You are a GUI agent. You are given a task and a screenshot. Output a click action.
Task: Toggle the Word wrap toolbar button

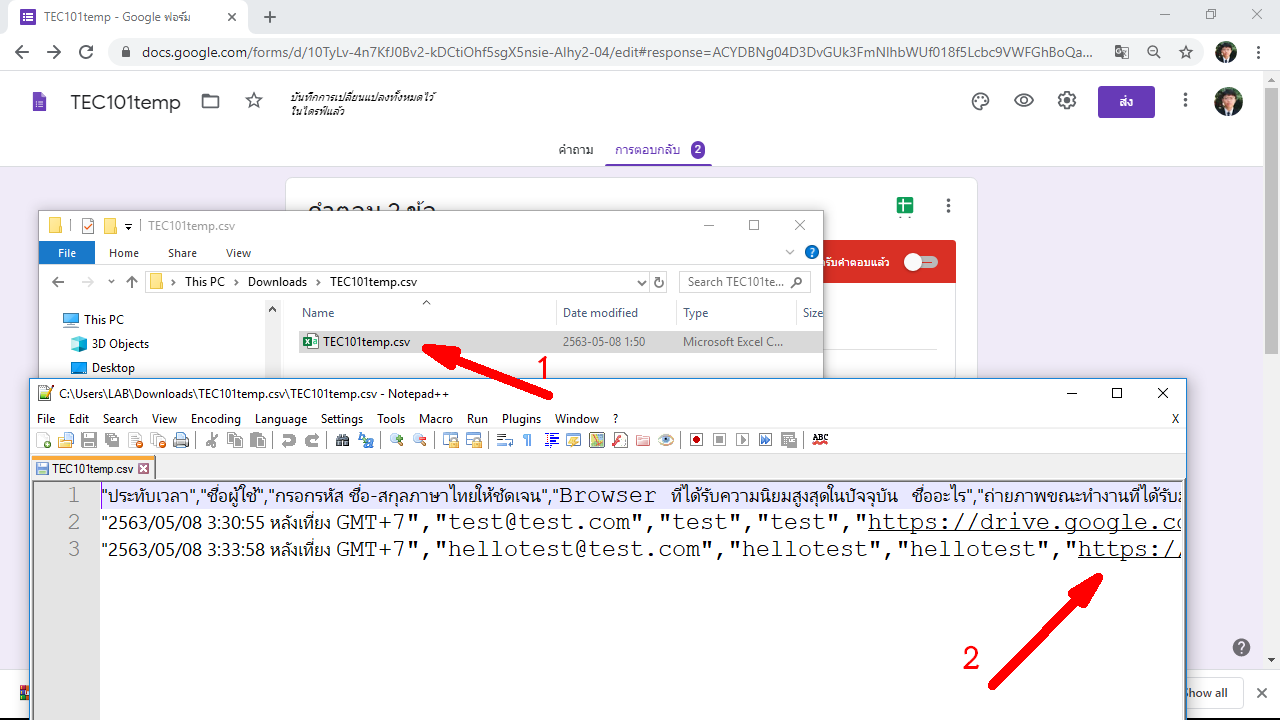(505, 440)
